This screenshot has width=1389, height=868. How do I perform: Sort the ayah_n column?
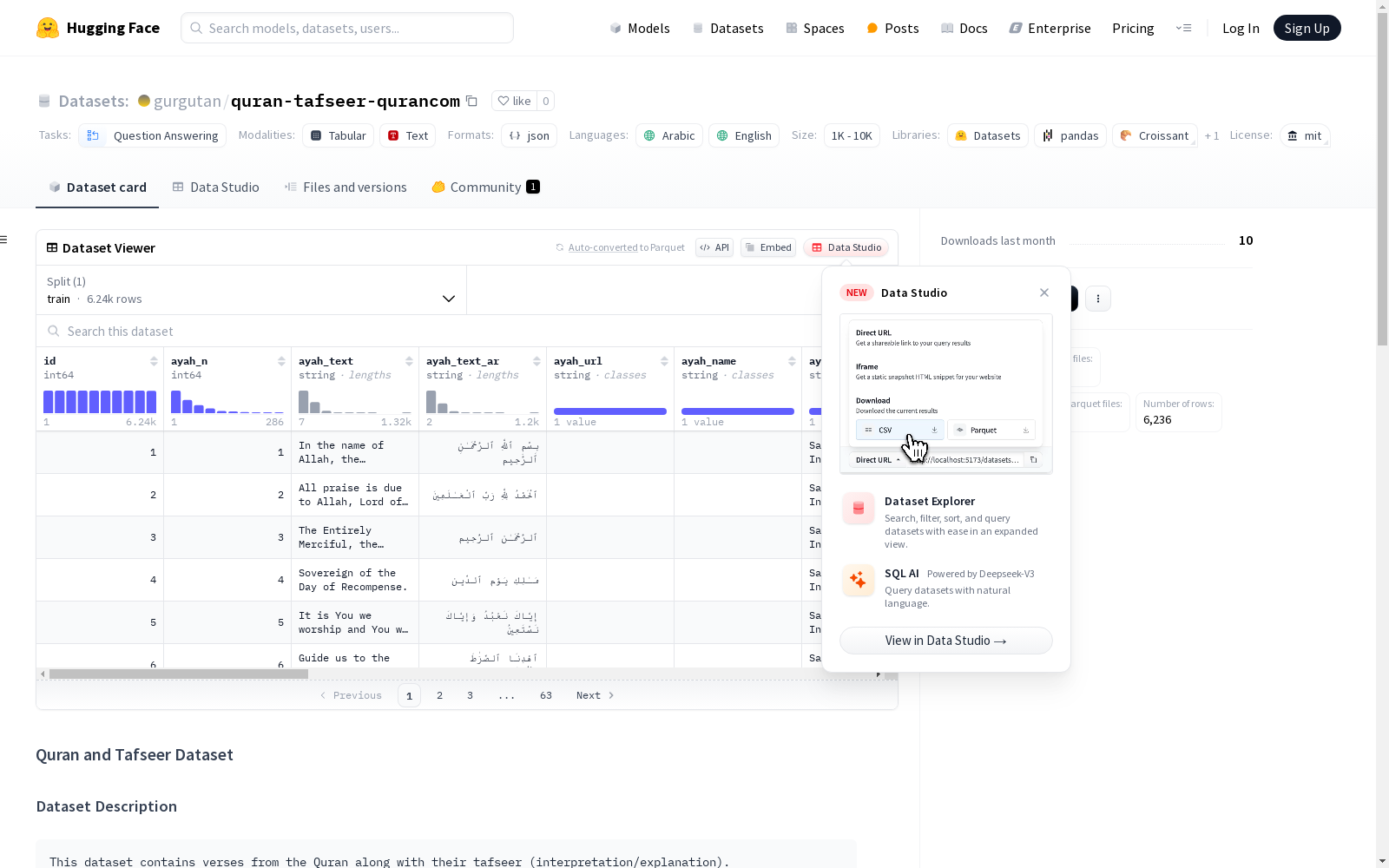pyautogui.click(x=281, y=361)
